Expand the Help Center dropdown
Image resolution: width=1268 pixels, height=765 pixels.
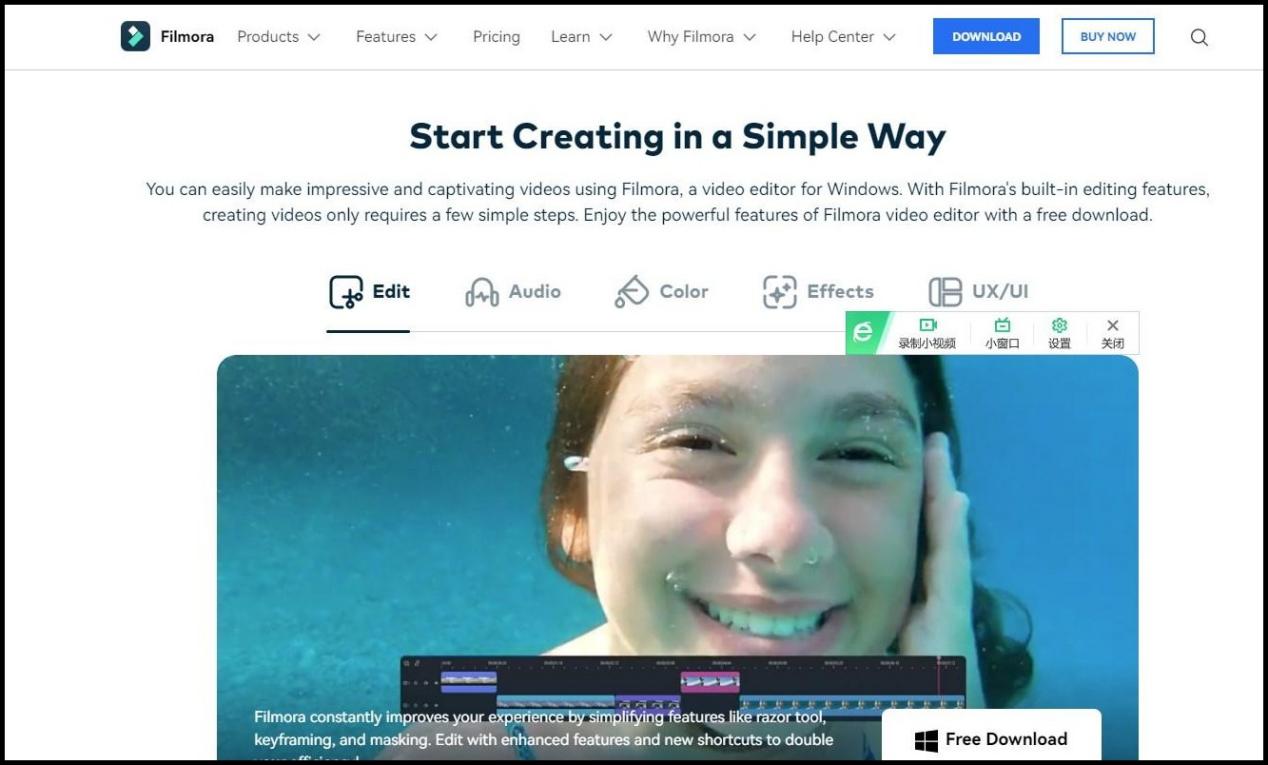tap(844, 37)
